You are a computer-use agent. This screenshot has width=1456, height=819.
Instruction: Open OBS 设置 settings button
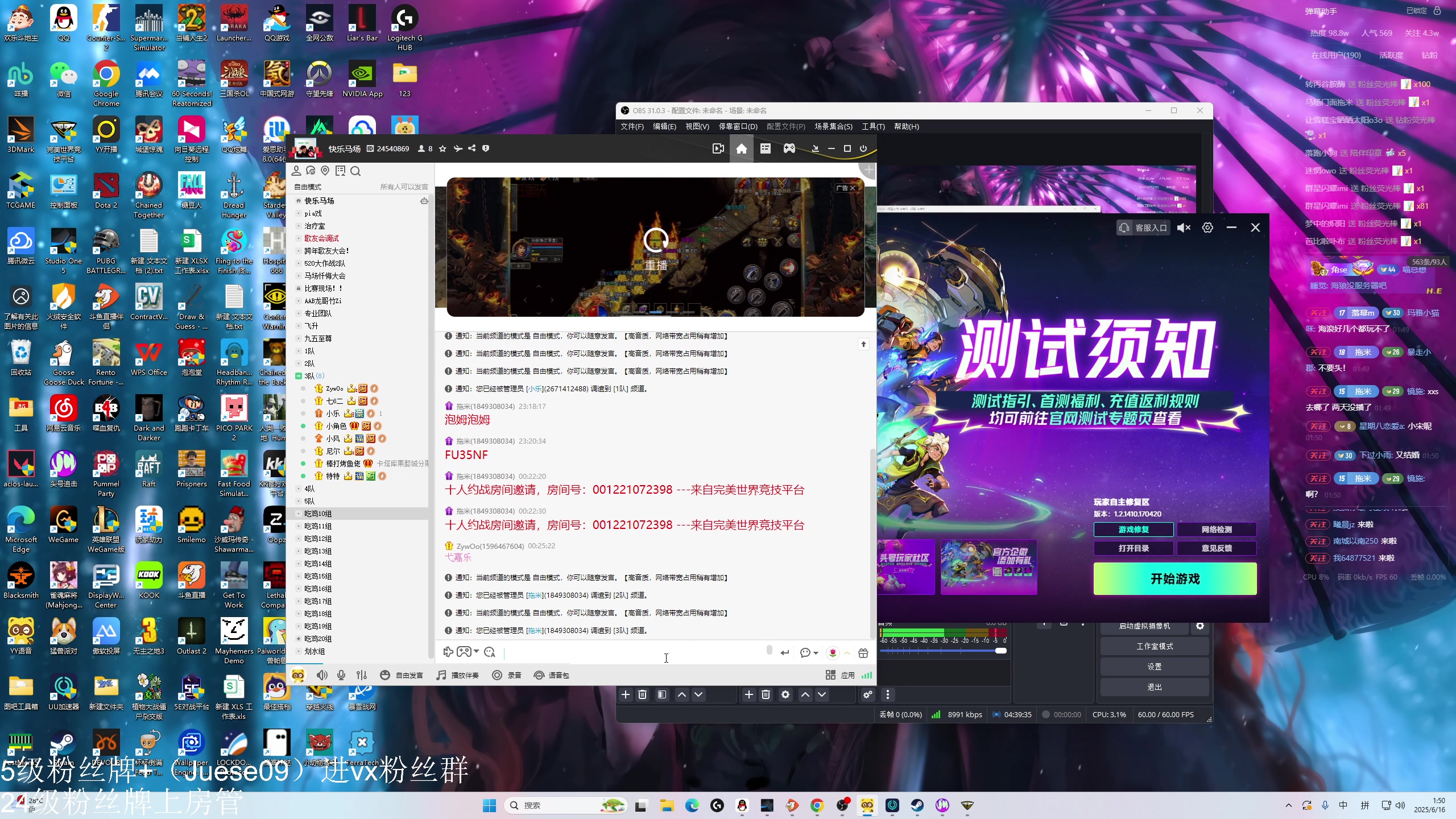click(x=1154, y=667)
